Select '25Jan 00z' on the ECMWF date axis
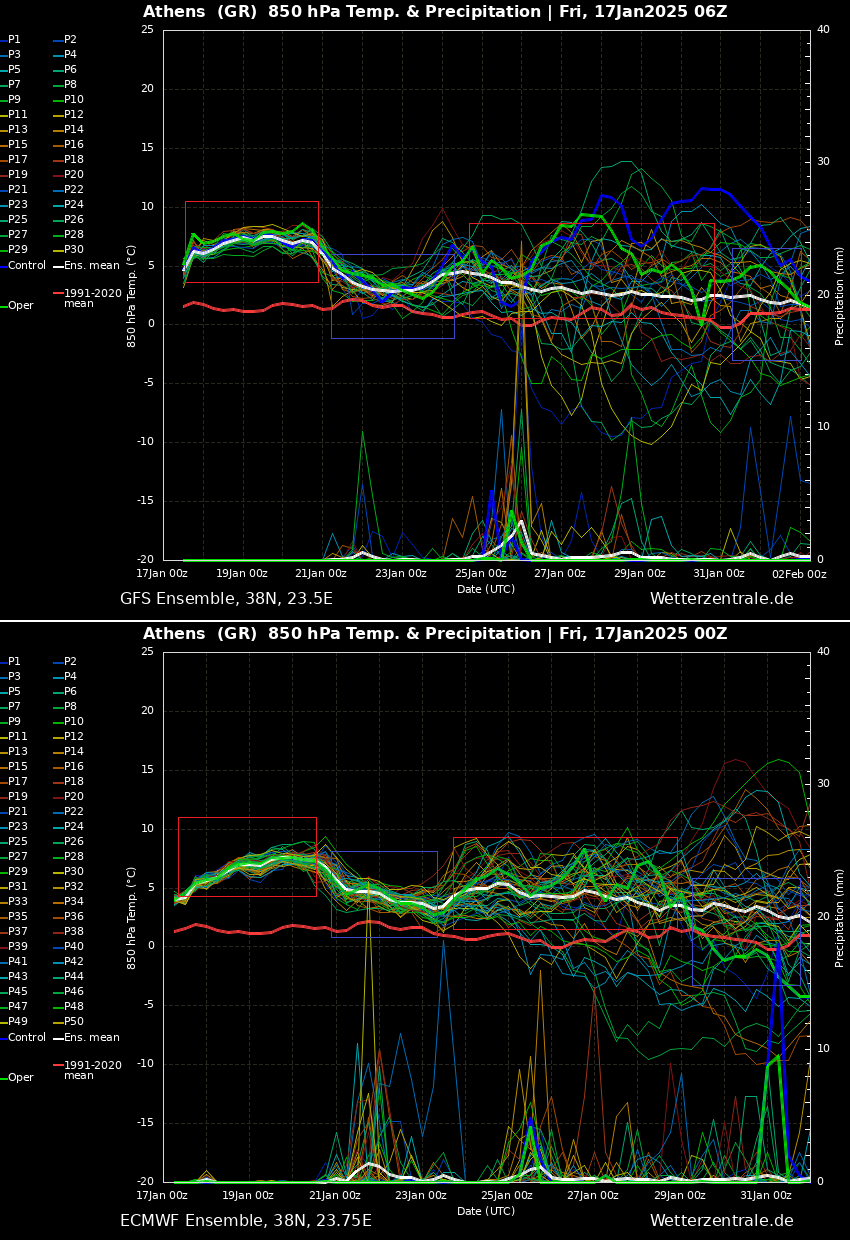Image resolution: width=850 pixels, height=1240 pixels. 507,1195
